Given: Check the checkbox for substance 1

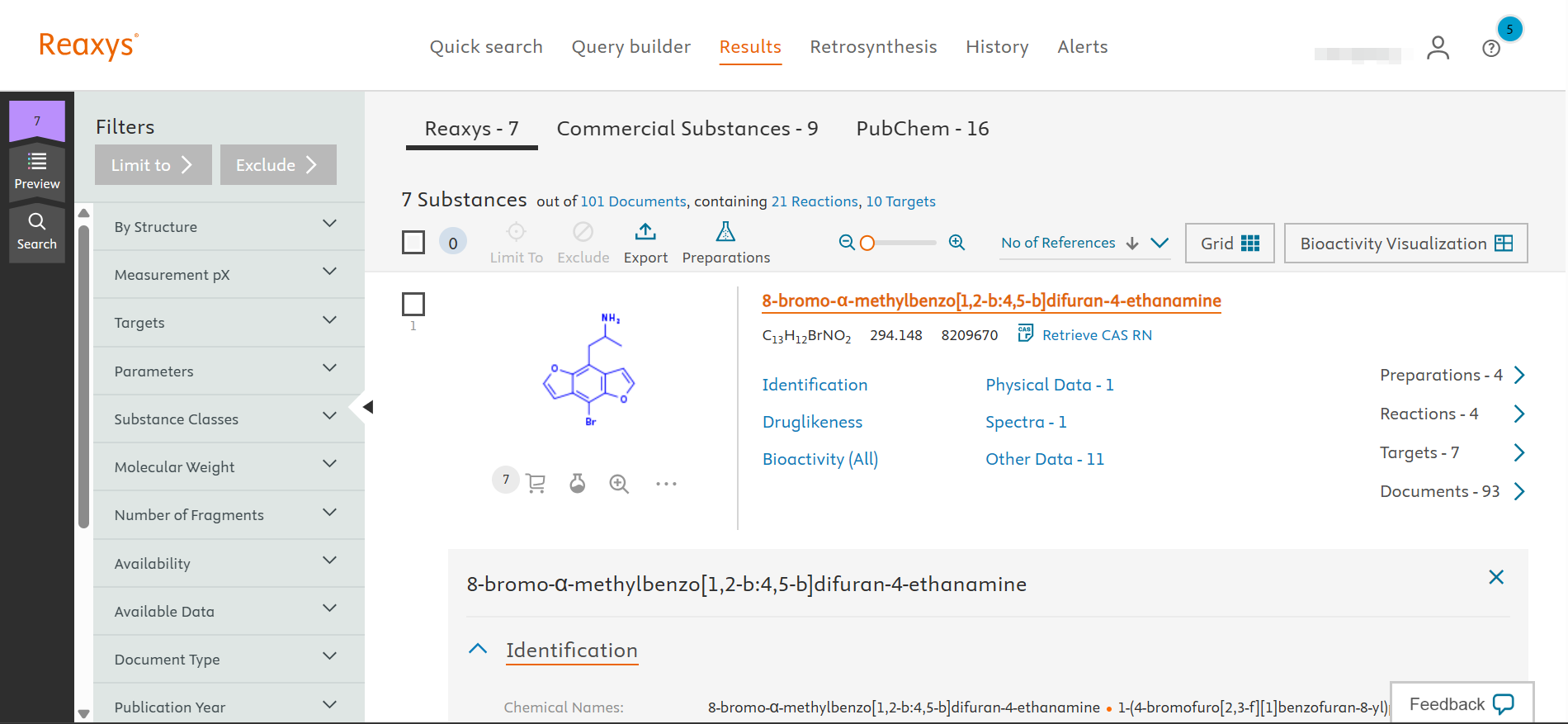Looking at the screenshot, I should 413,304.
